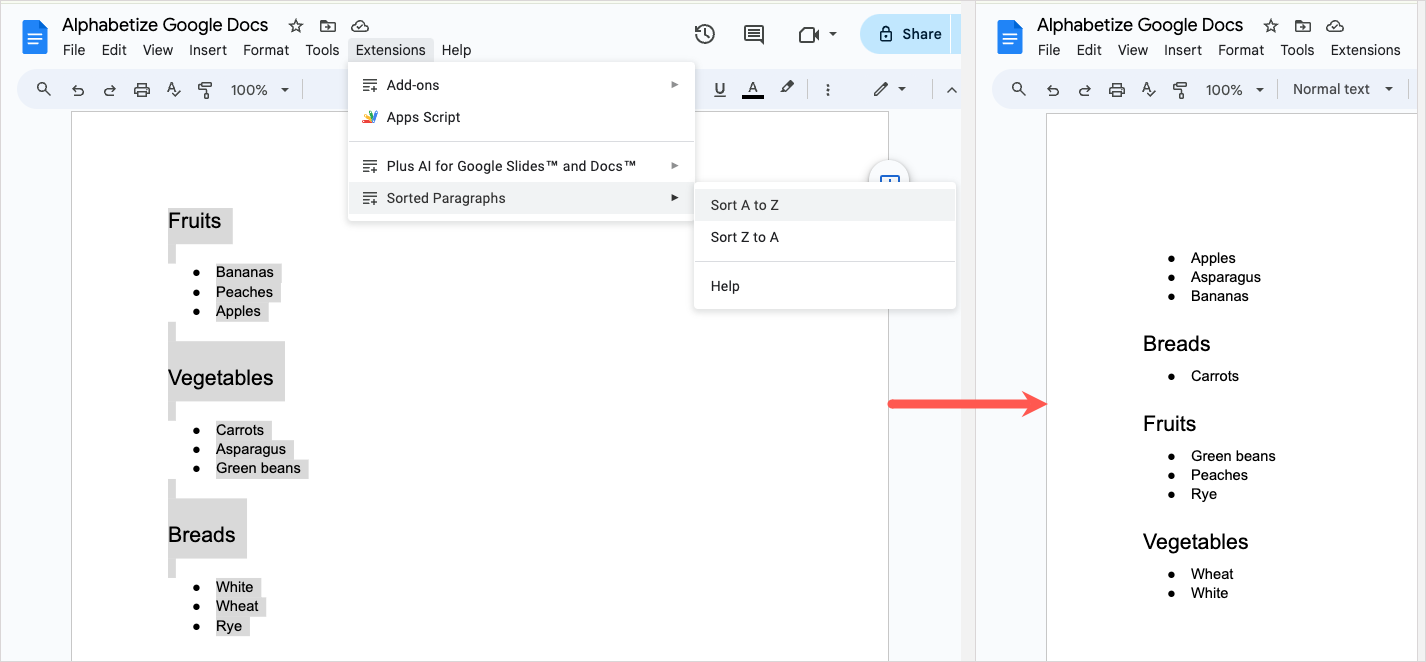Click search magnifier in left toolbar
This screenshot has height=662, width=1426.
[x=44, y=89]
